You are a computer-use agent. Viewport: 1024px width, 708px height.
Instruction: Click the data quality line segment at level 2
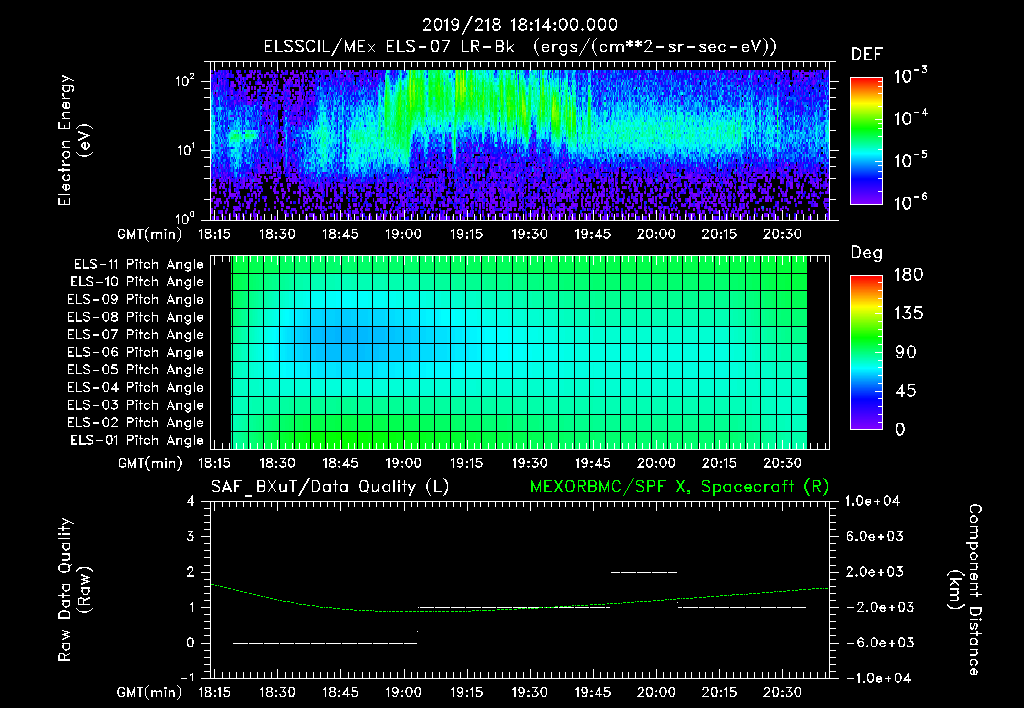[x=644, y=572]
